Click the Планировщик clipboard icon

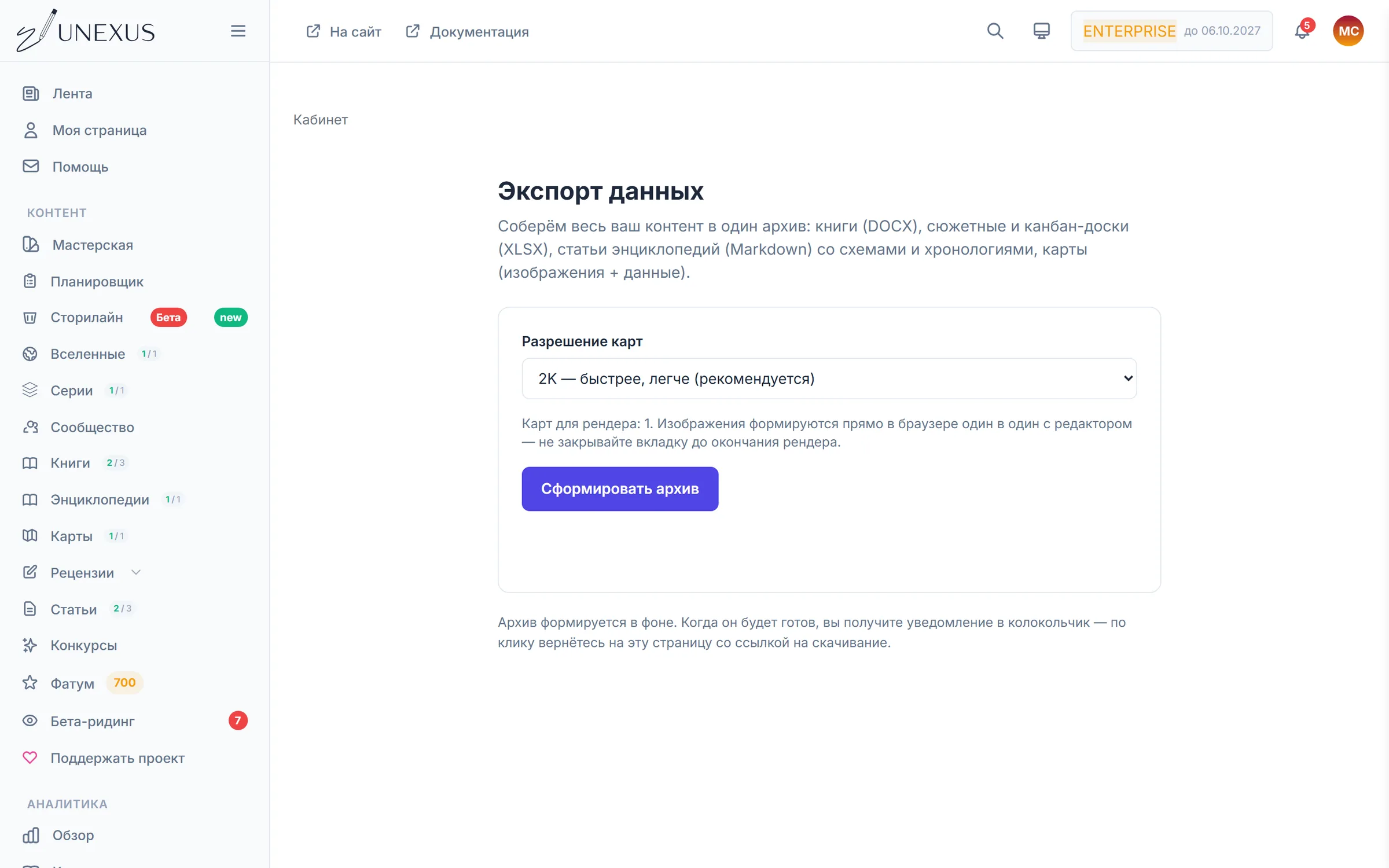(x=30, y=281)
